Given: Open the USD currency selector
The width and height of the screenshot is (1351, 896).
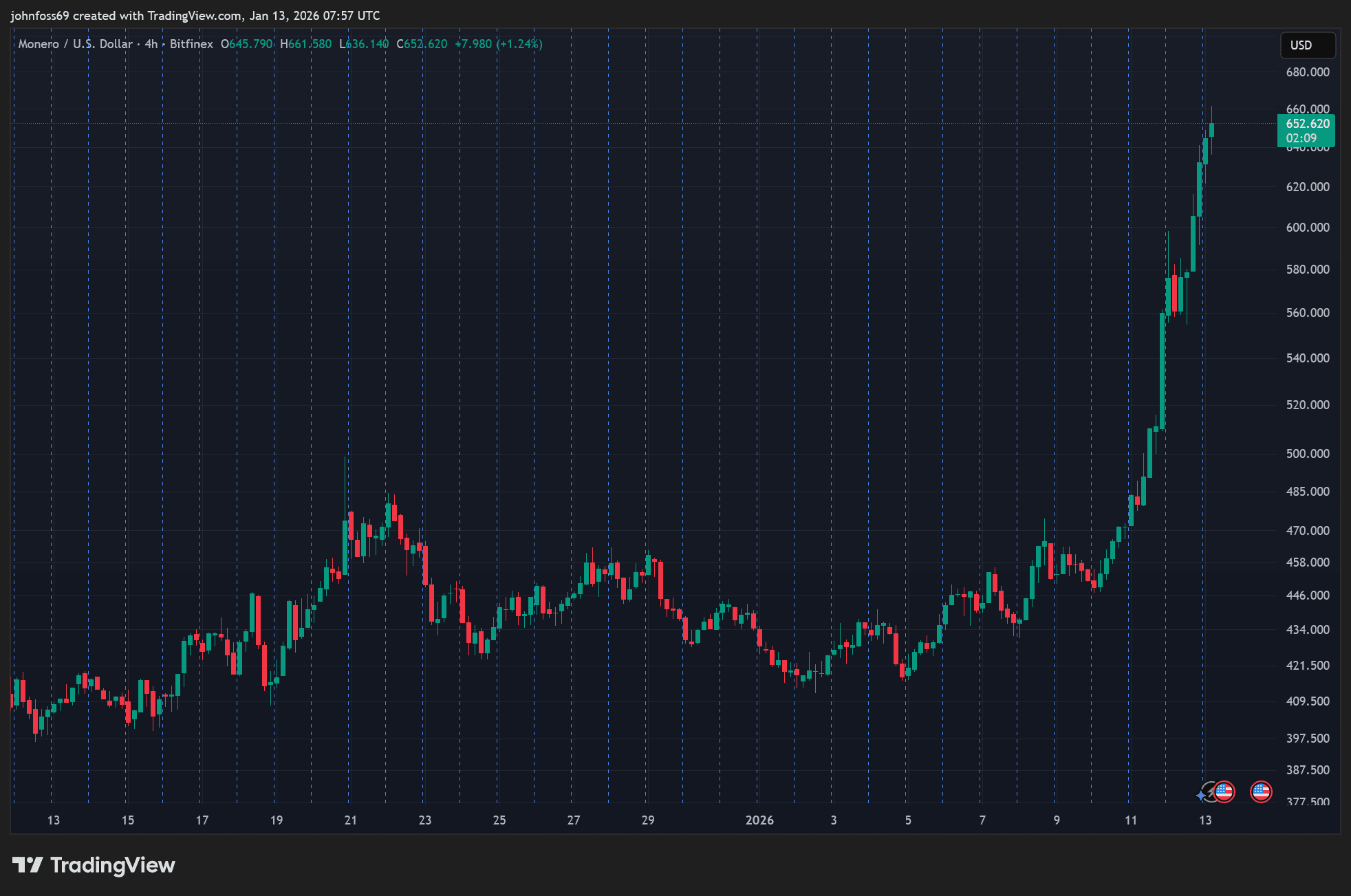Looking at the screenshot, I should coord(1307,45).
